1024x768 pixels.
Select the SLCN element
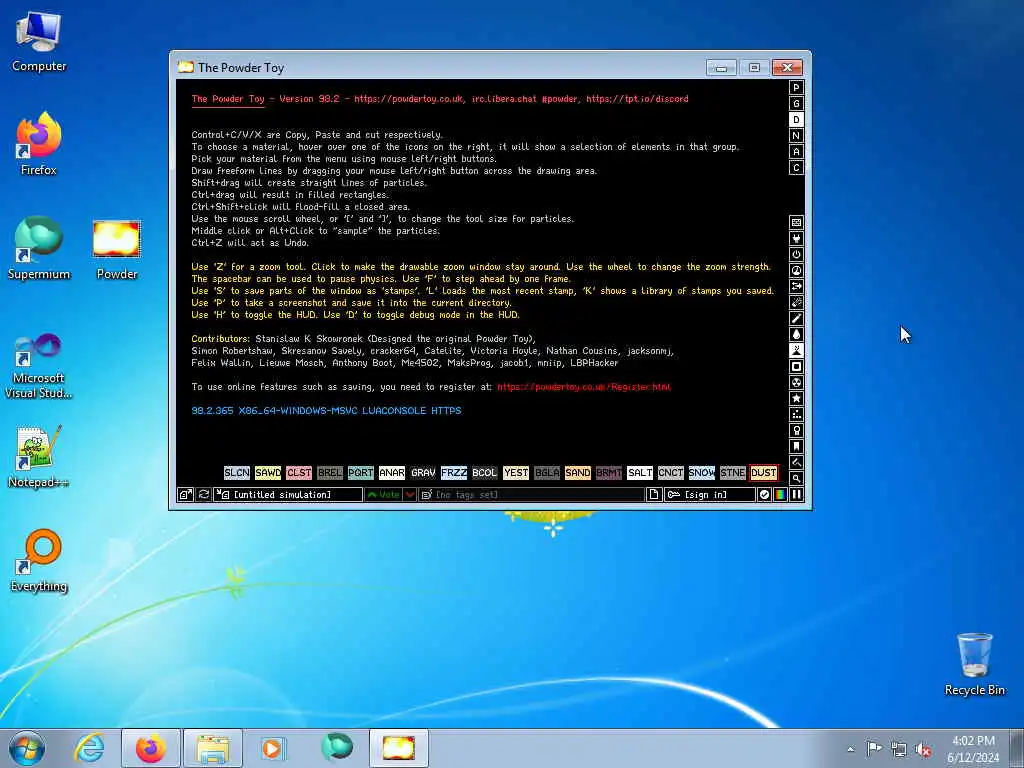[236, 473]
